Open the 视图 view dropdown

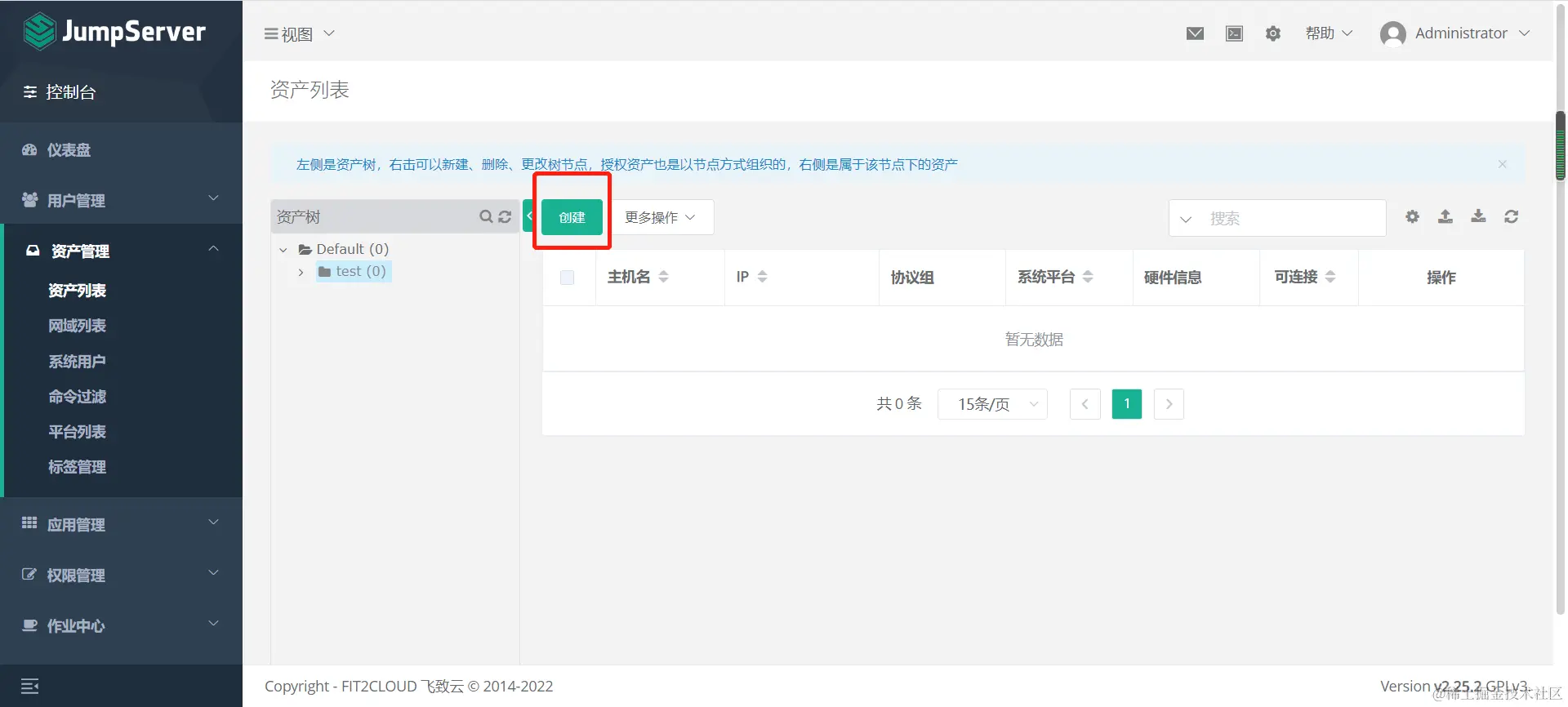(299, 33)
